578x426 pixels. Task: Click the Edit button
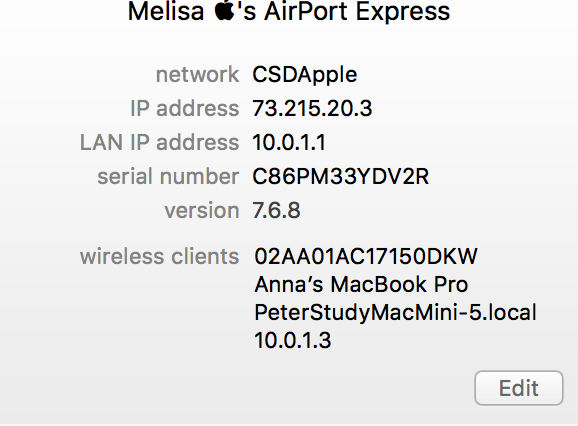[x=519, y=388]
